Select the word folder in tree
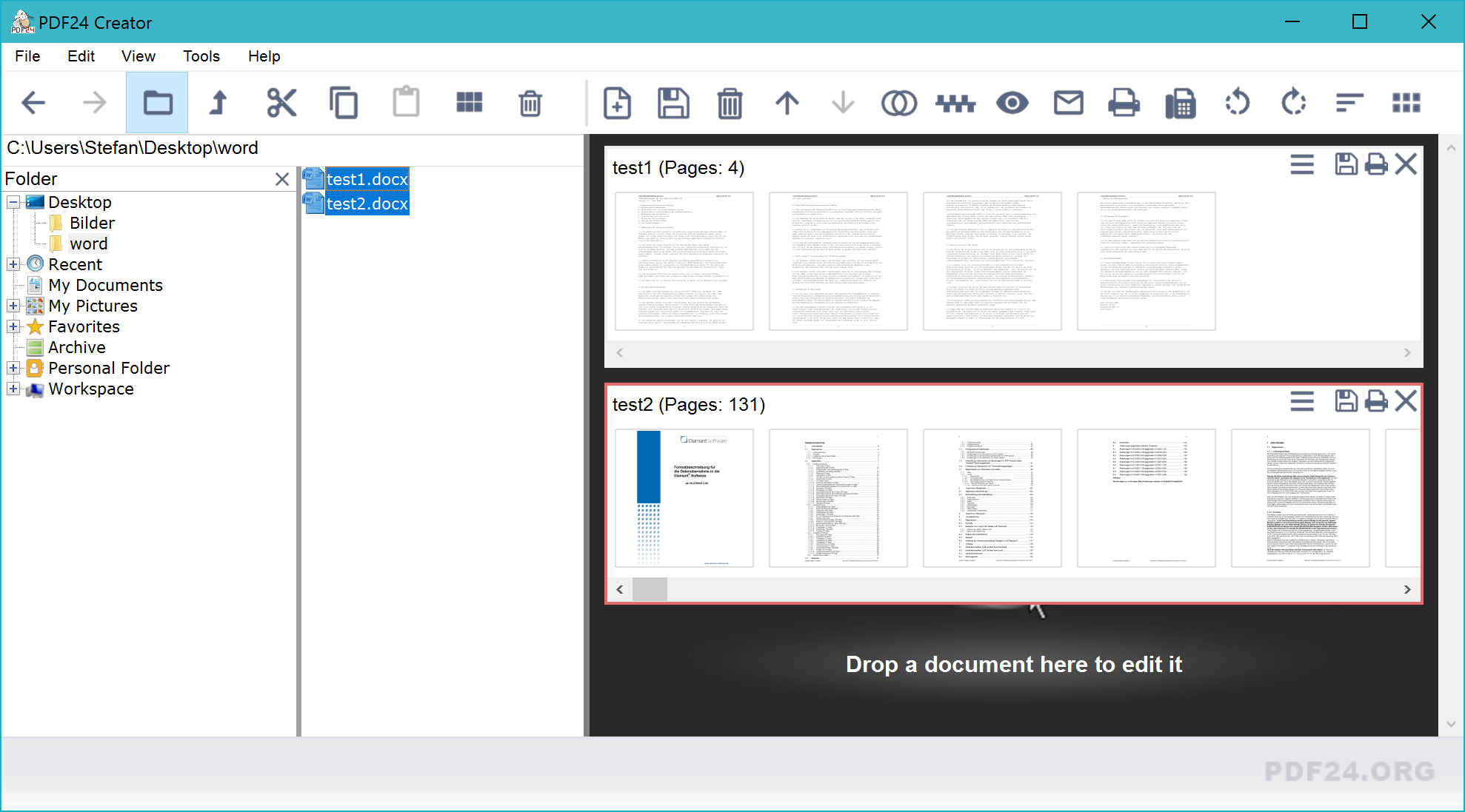 89,244
